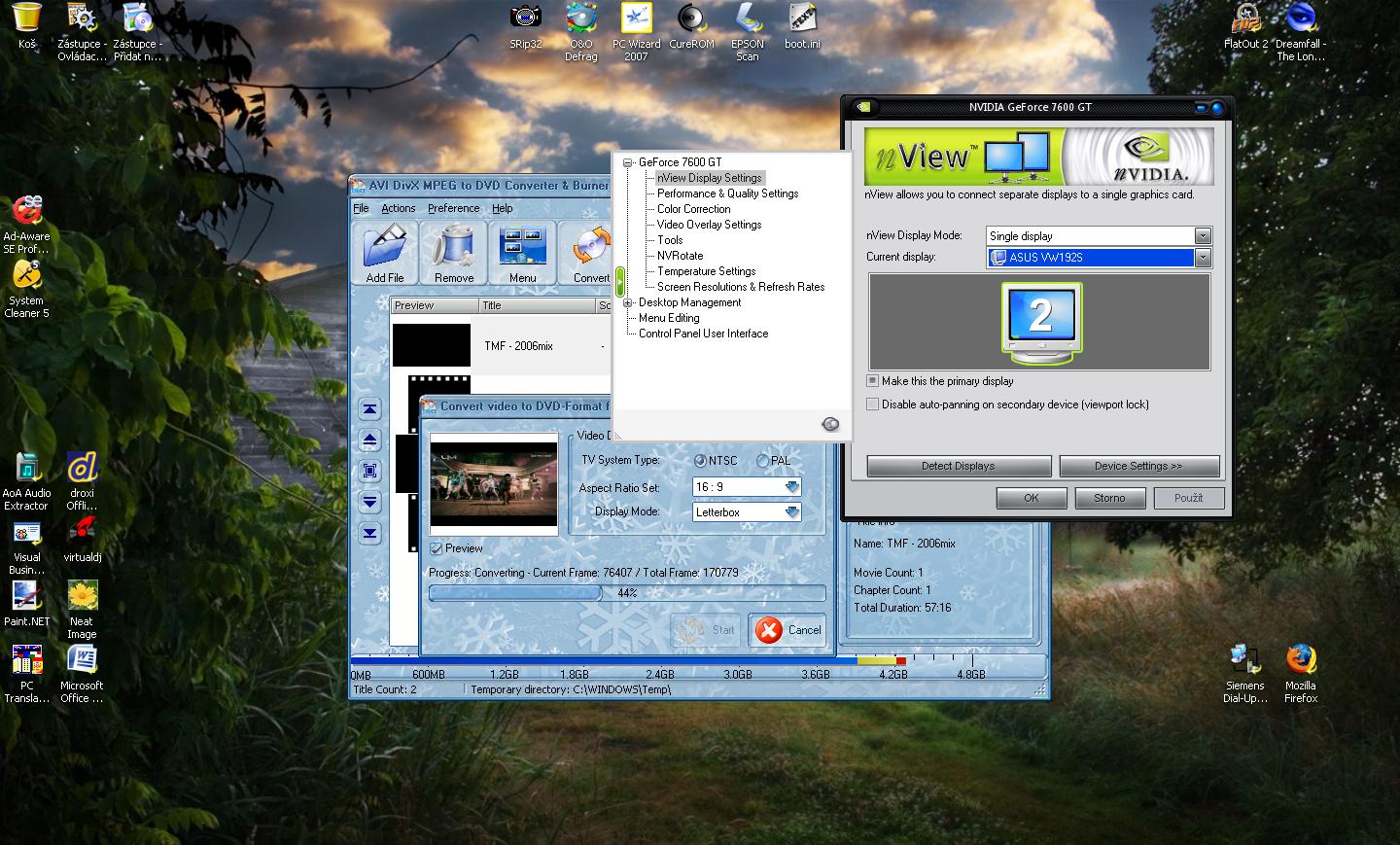Select Performance & Quality Settings tree item

click(x=727, y=194)
